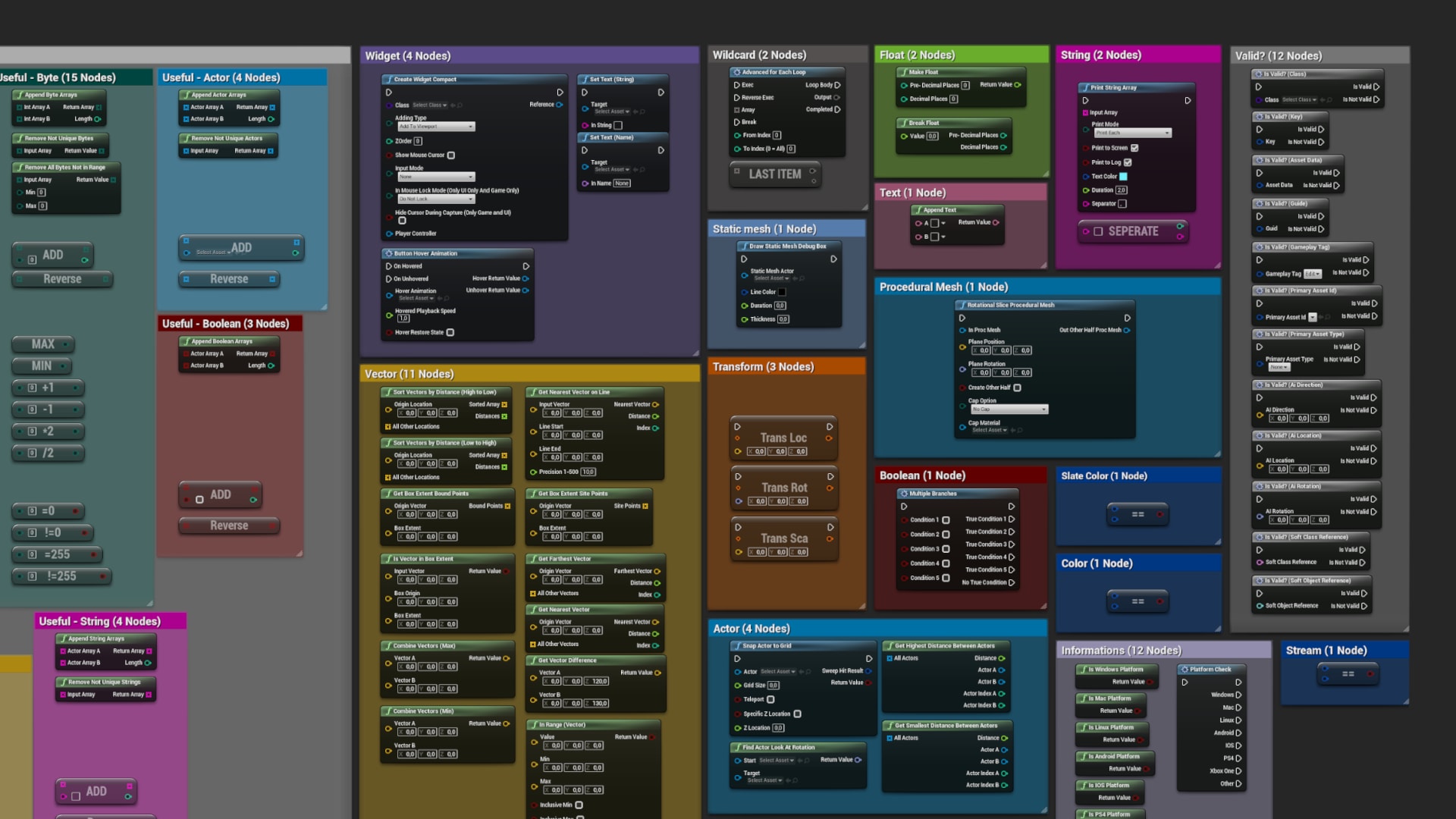Click the Reference output pin on Create Widget Compact
Image resolution: width=1456 pixels, height=819 pixels.
pos(559,105)
